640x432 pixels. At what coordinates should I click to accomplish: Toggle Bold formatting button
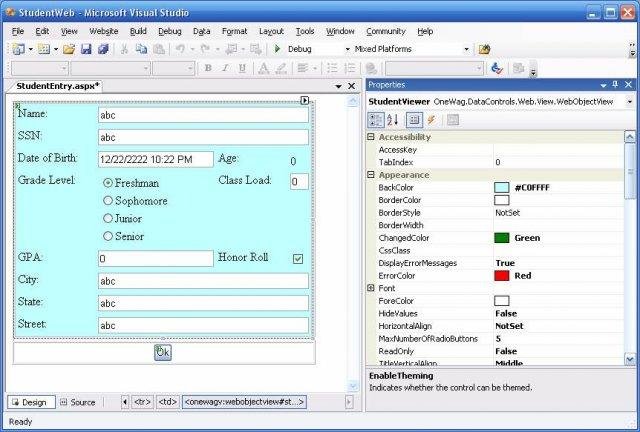(x=208, y=68)
